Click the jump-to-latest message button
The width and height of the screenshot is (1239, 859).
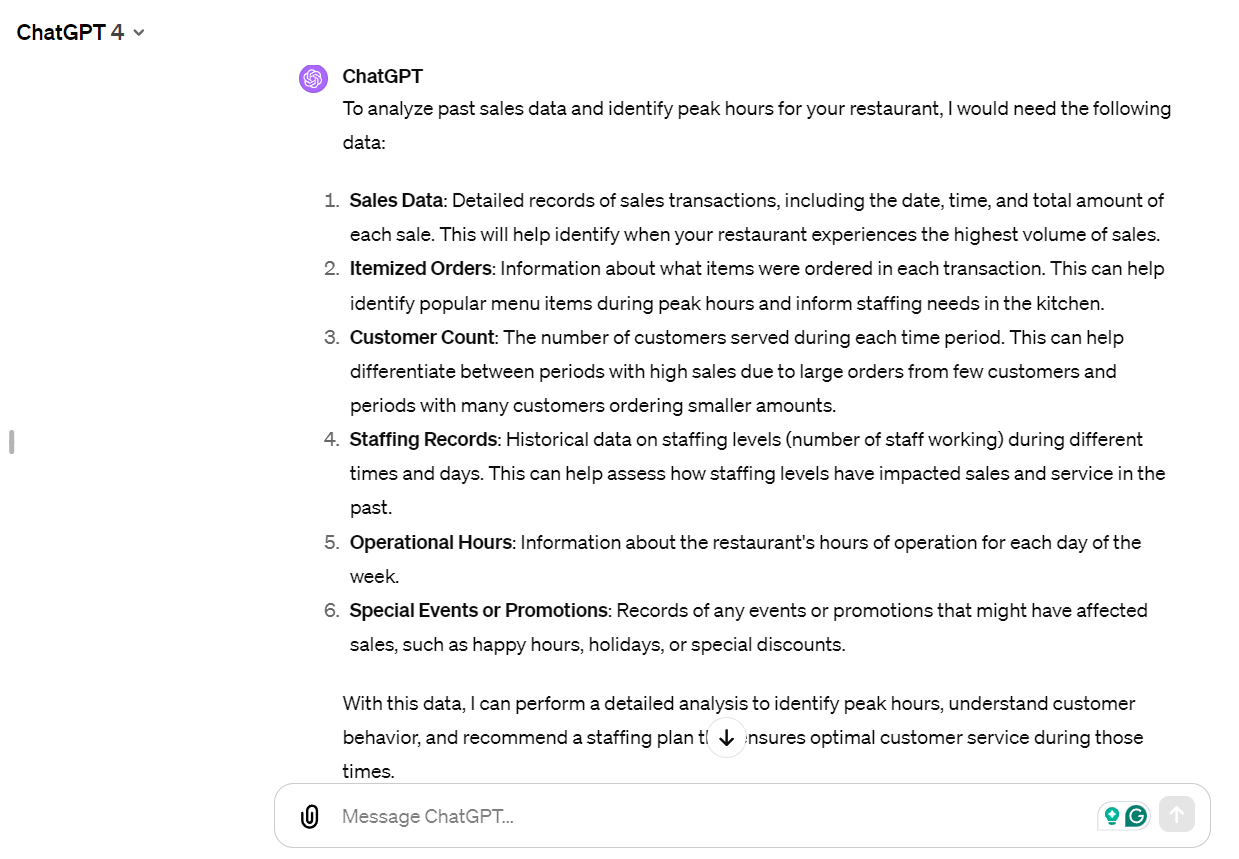pos(726,736)
